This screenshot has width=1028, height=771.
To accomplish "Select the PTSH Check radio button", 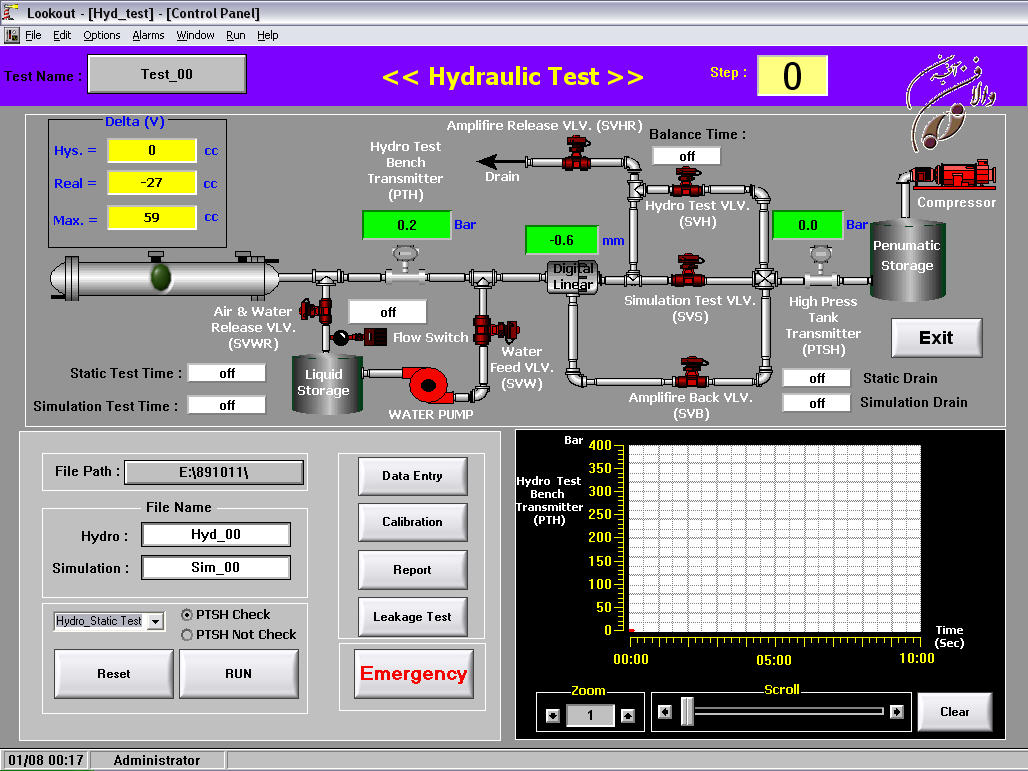I will 187,615.
